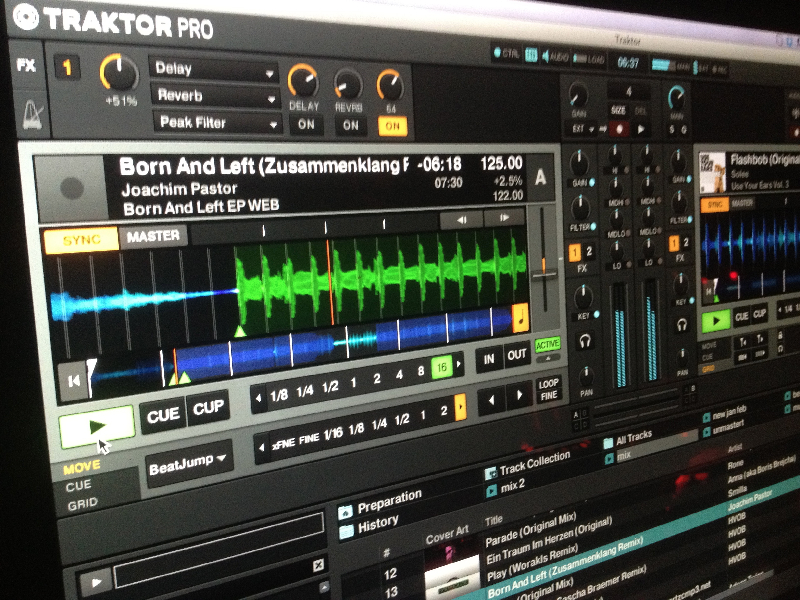Click the CTRL indicator in the header
800x600 pixels.
(506, 53)
